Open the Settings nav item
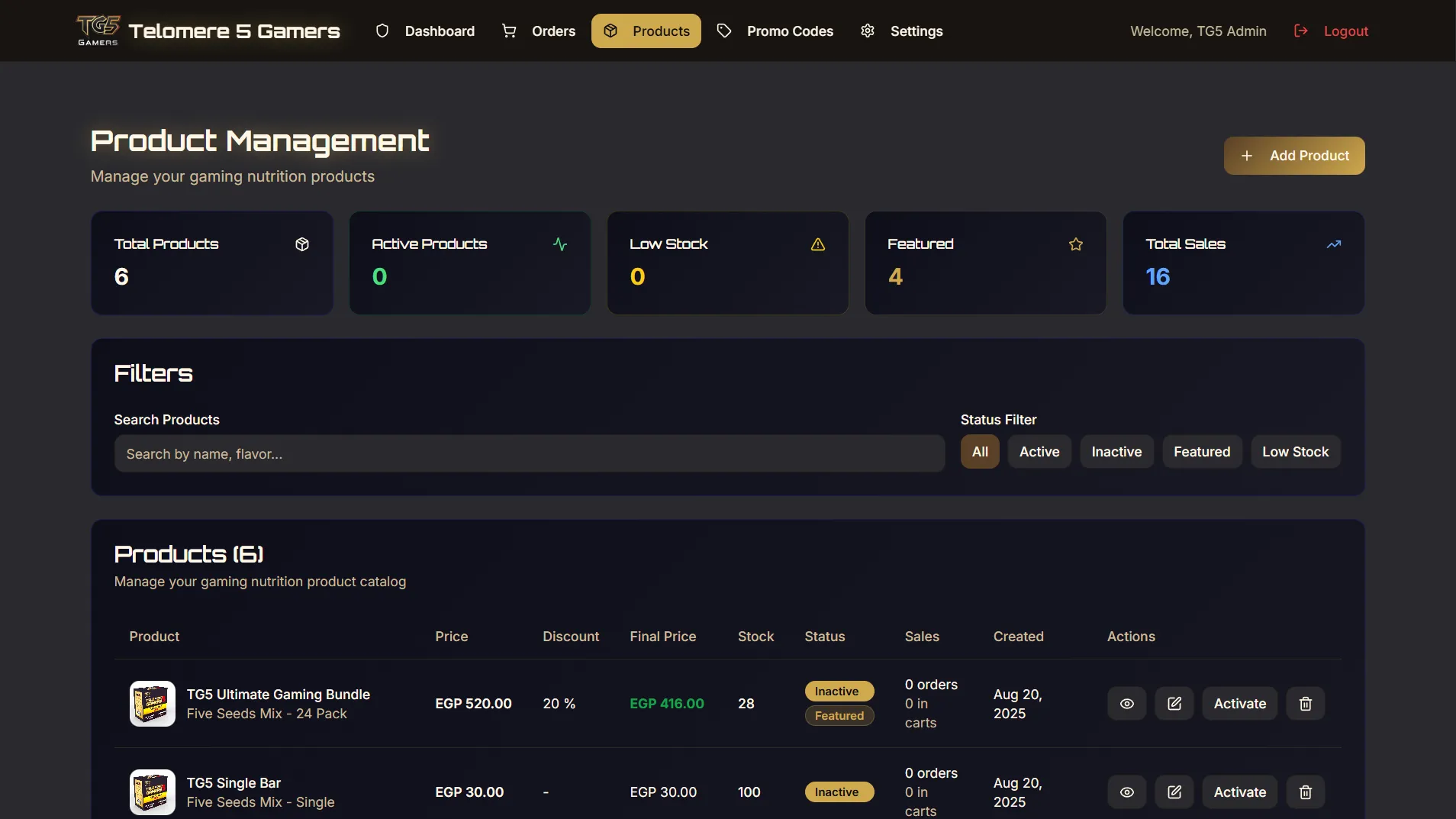Screen dimensions: 1456x819 pyautogui.click(x=902, y=31)
